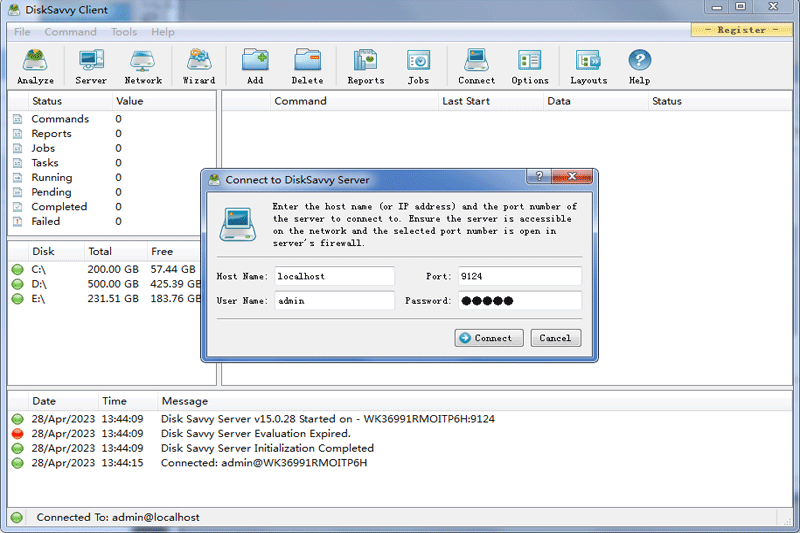Click the Port input field
This screenshot has width=800, height=533.
tap(519, 276)
